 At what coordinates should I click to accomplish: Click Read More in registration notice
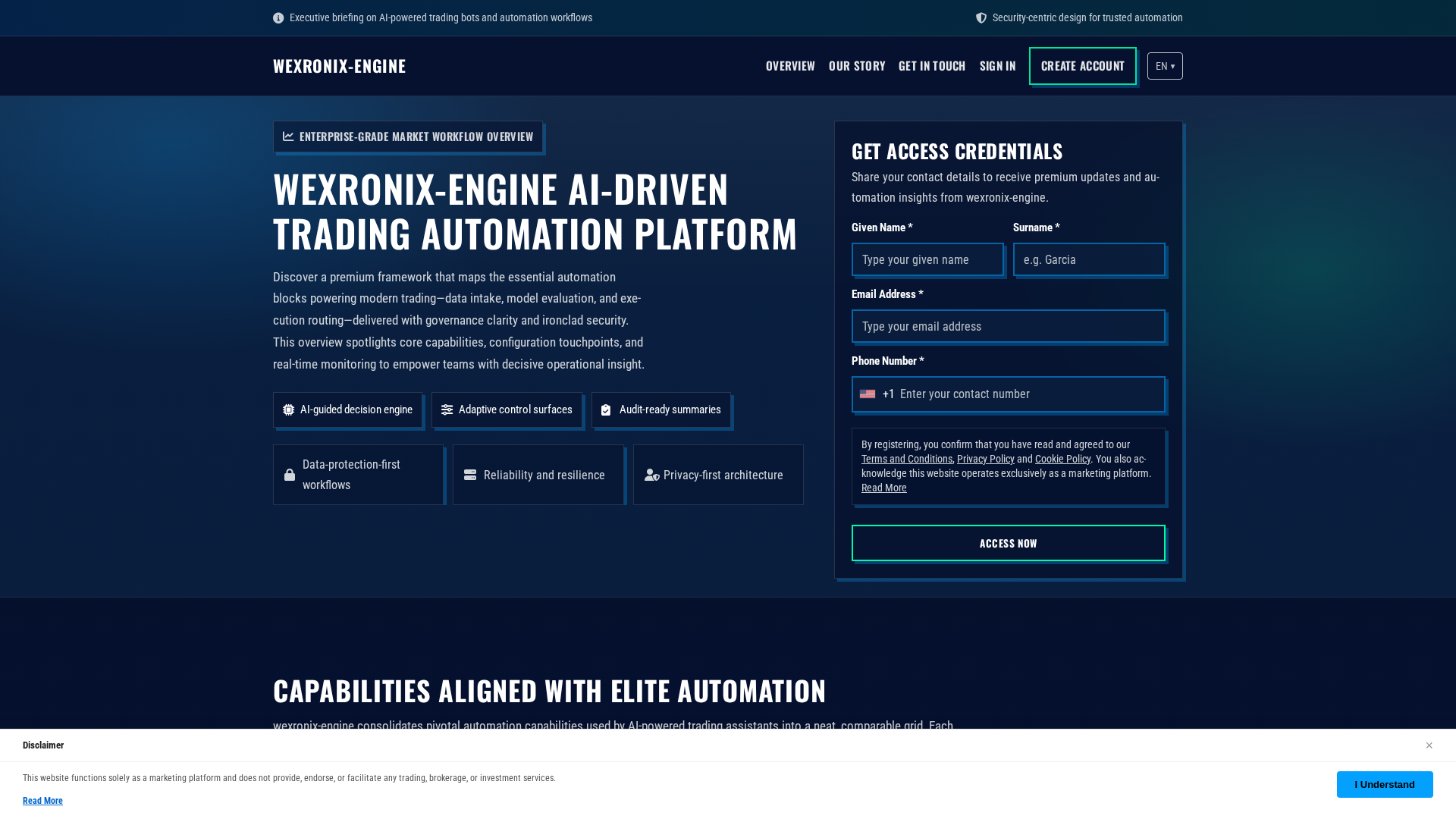pos(884,488)
